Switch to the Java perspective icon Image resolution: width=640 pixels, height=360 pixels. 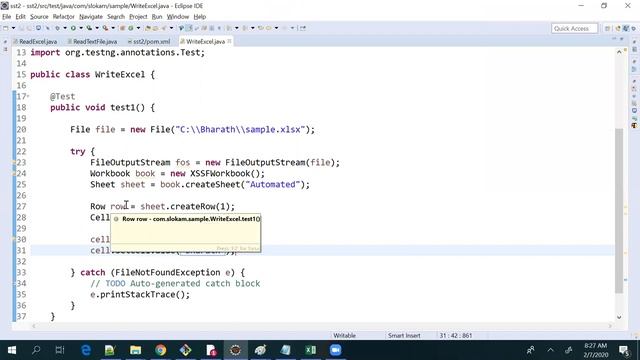[x=626, y=28]
